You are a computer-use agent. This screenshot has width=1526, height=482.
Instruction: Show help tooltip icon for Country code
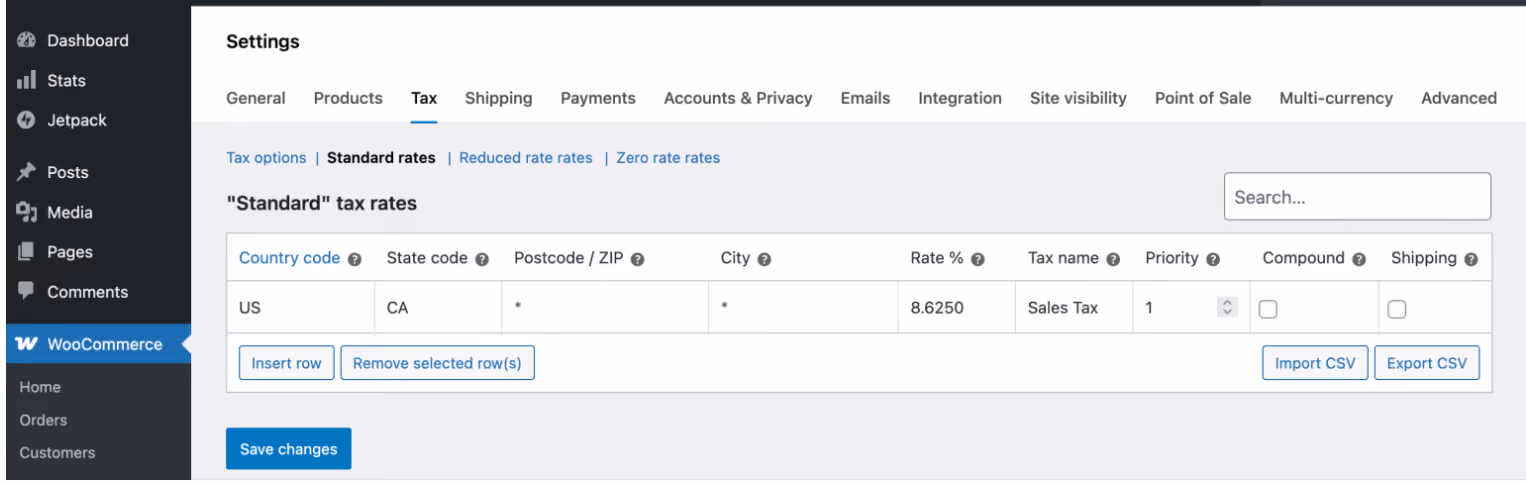354,259
